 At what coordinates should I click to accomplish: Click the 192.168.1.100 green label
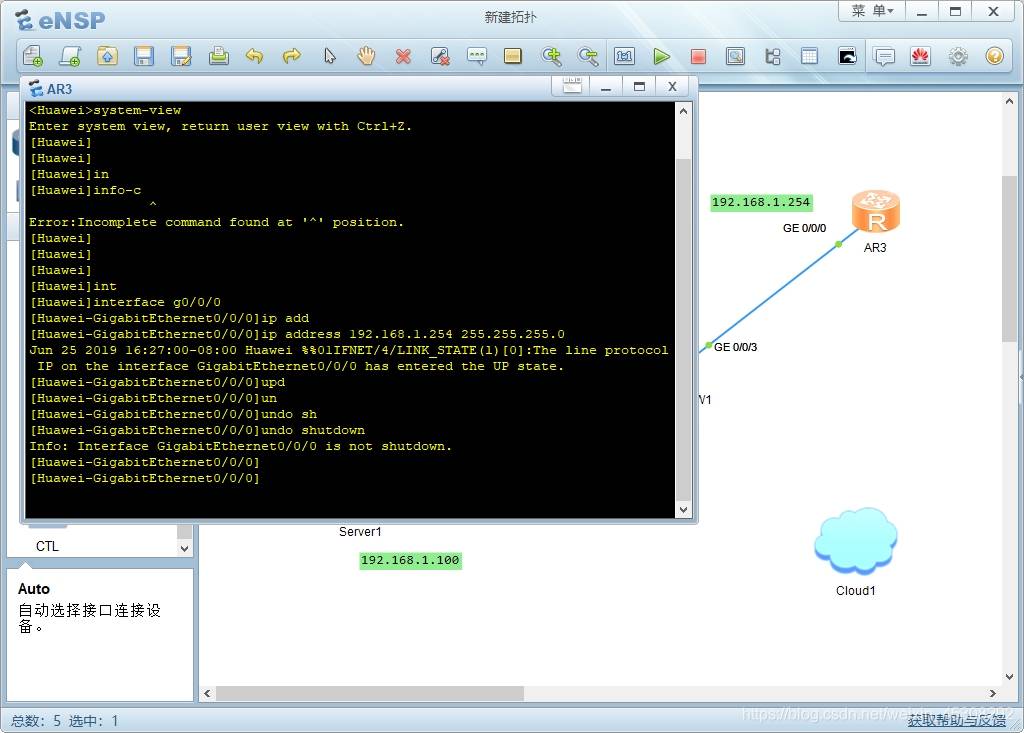click(410, 560)
